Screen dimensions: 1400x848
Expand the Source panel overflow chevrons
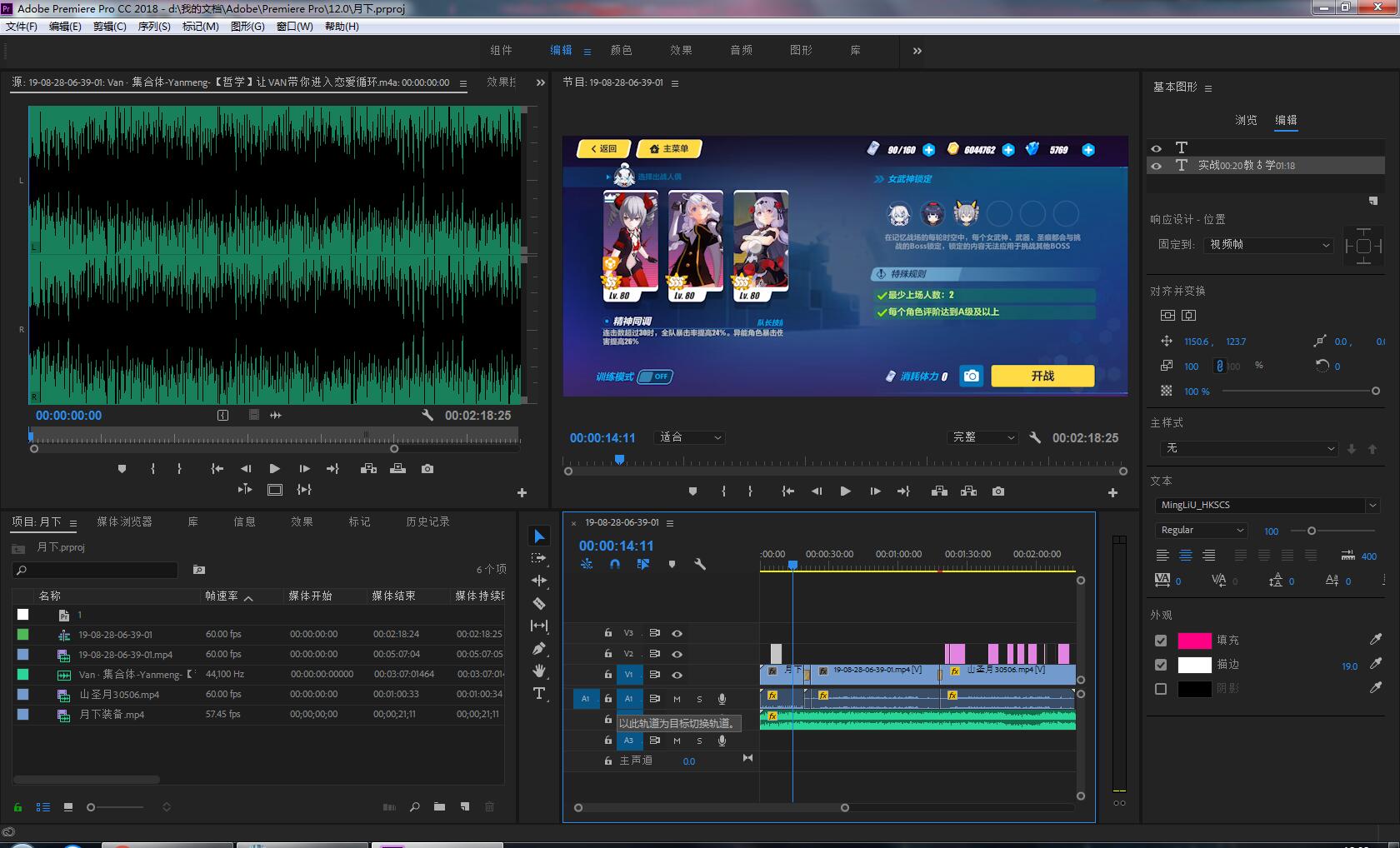click(x=540, y=82)
